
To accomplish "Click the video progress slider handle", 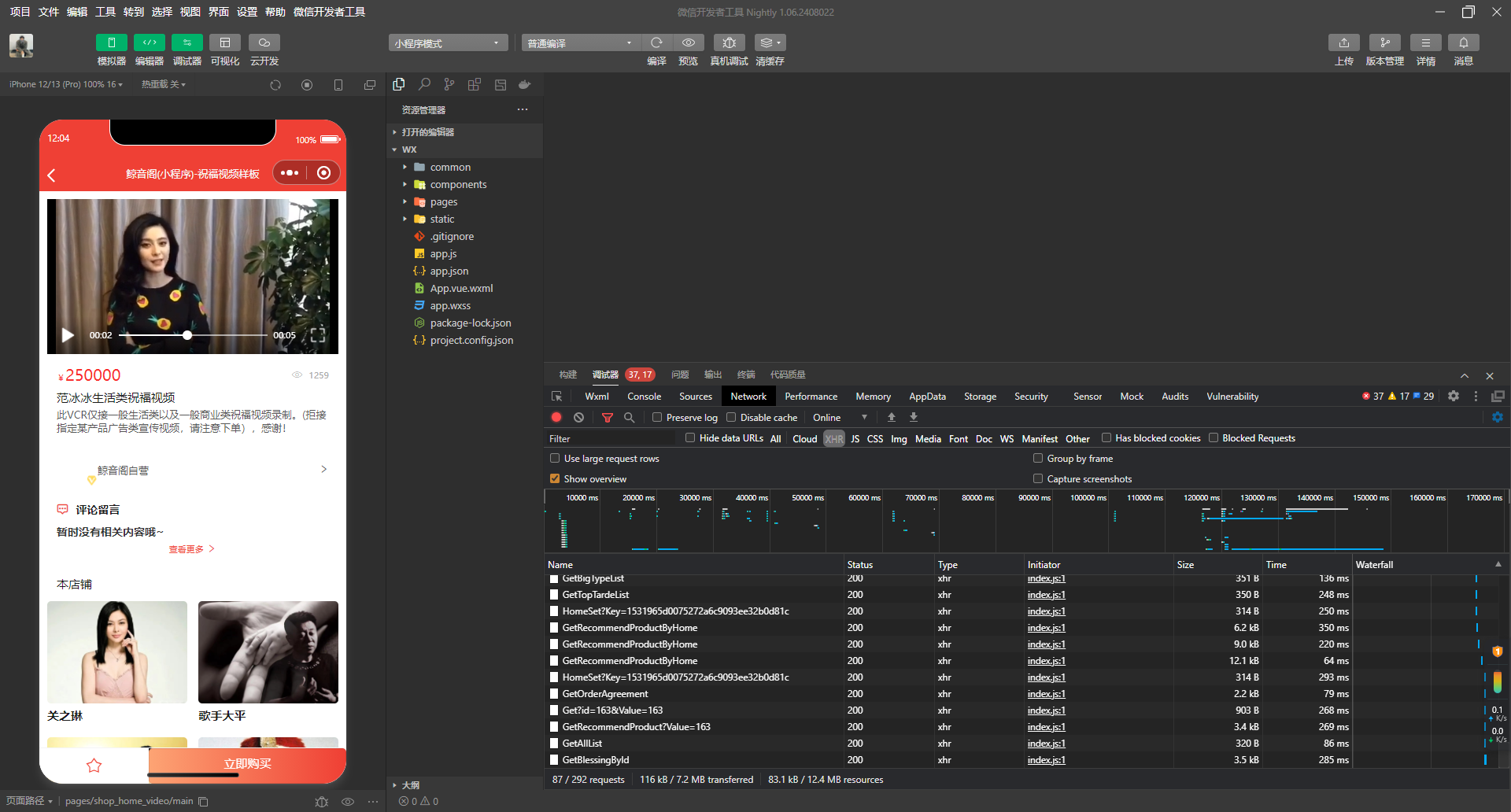I will click(187, 335).
